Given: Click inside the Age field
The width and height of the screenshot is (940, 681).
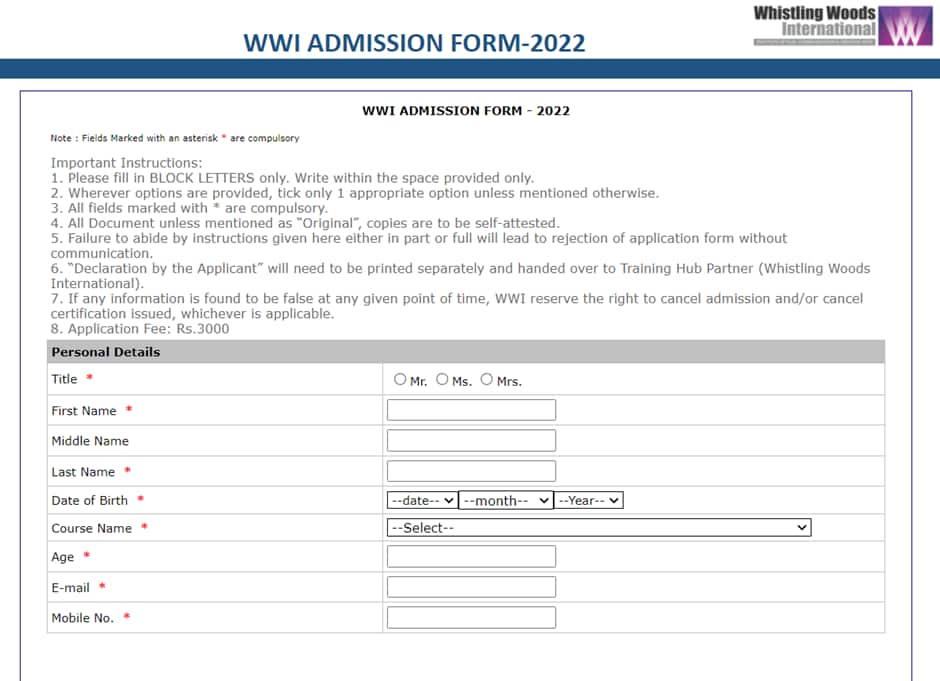Looking at the screenshot, I should [470, 556].
